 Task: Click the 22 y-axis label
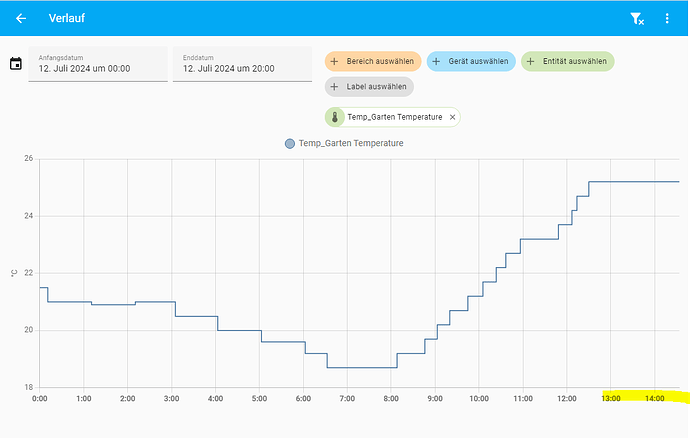pyautogui.click(x=29, y=273)
